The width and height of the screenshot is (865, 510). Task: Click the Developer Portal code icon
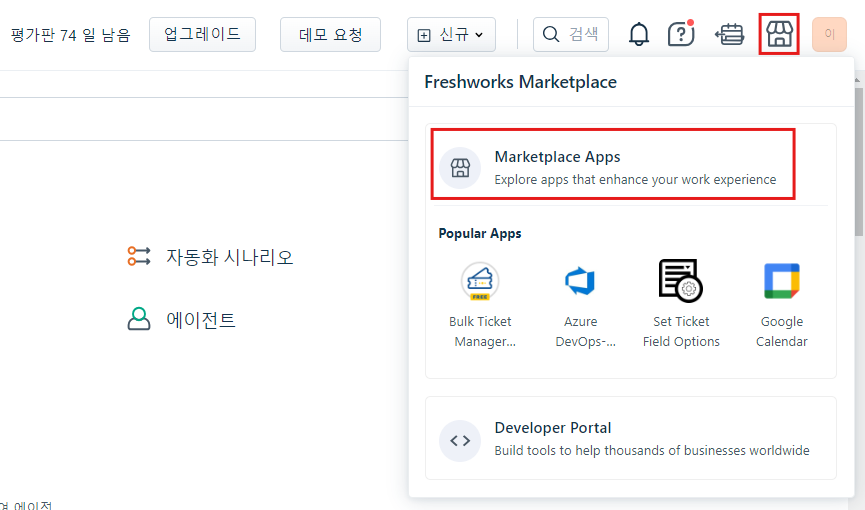[x=460, y=440]
